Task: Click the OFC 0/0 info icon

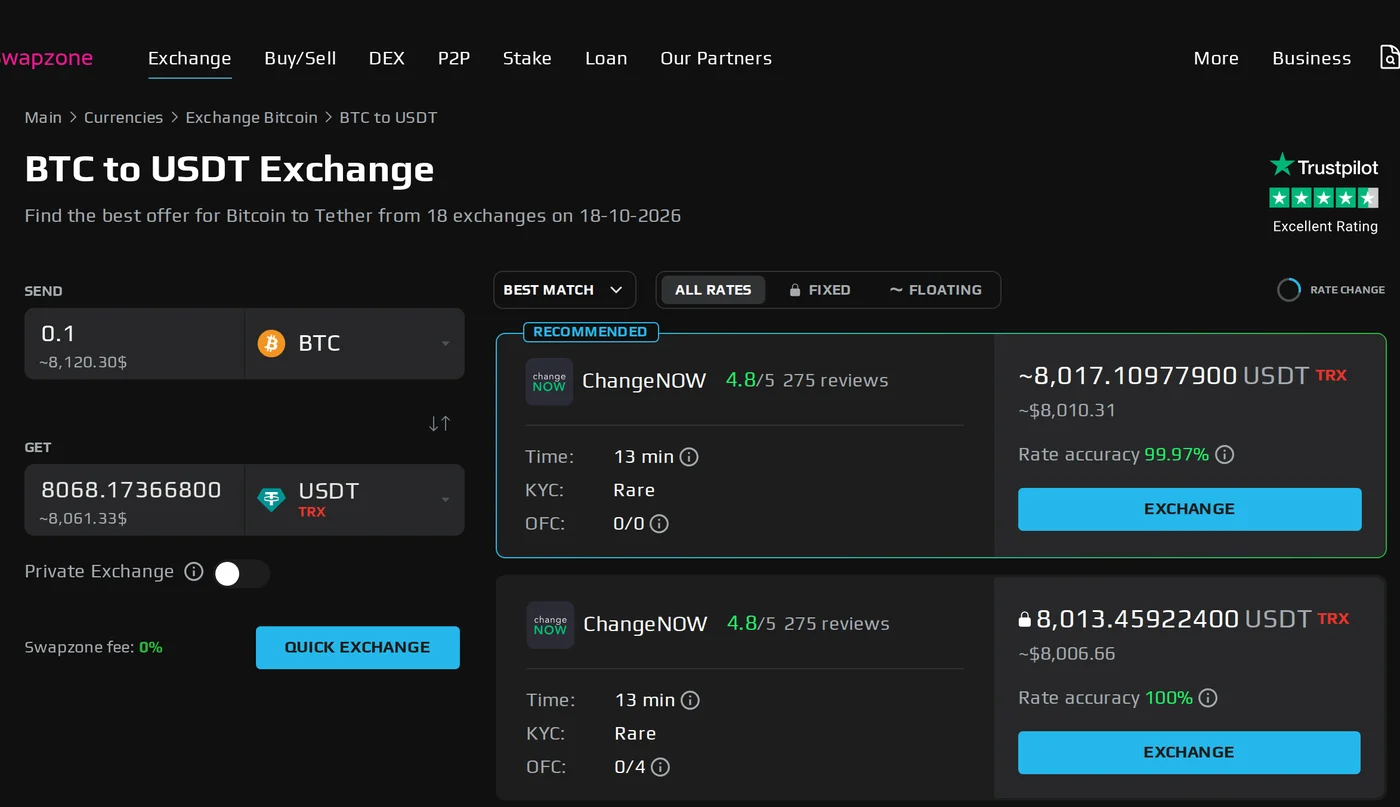Action: [x=659, y=523]
